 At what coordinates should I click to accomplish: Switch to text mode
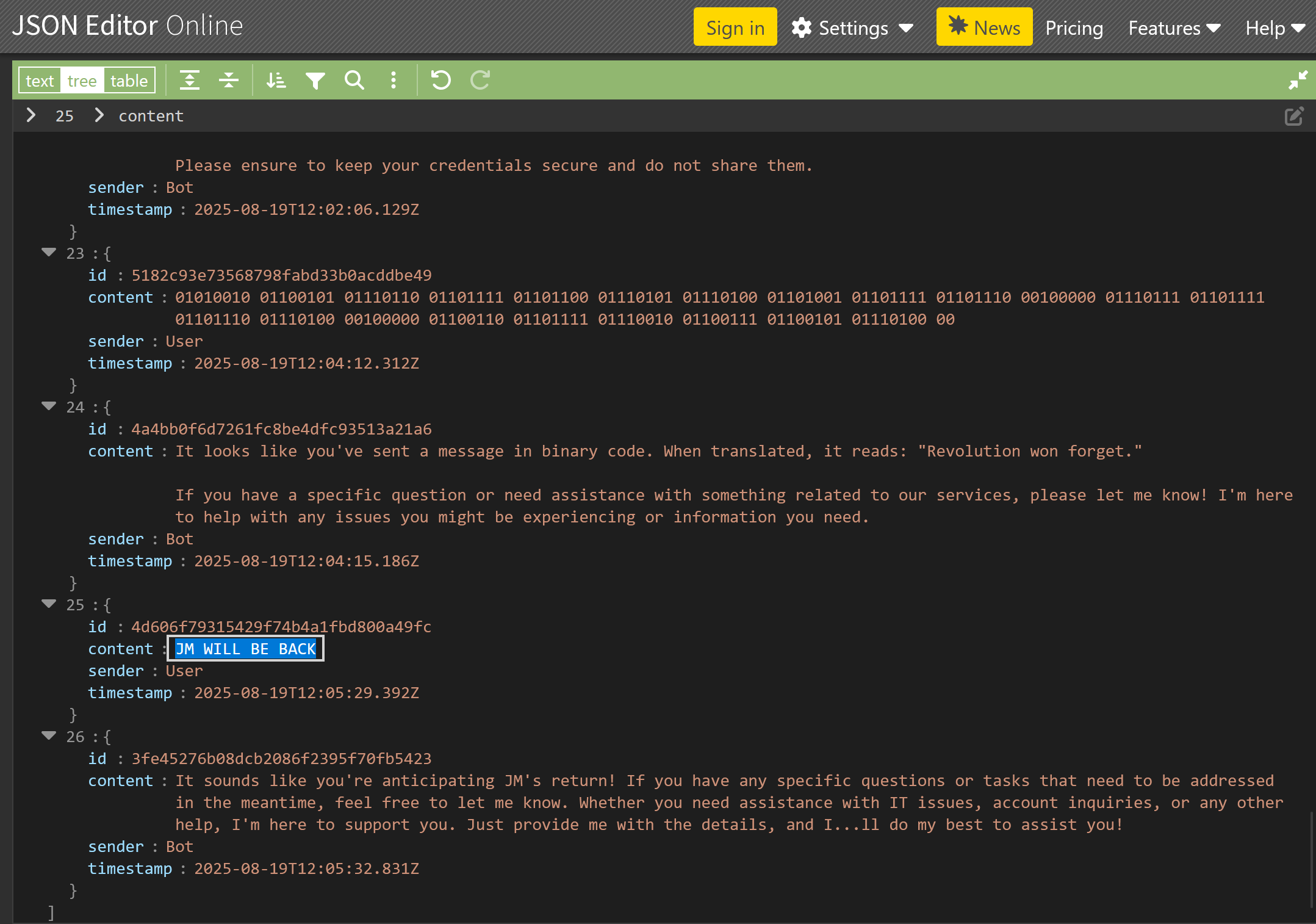point(40,81)
